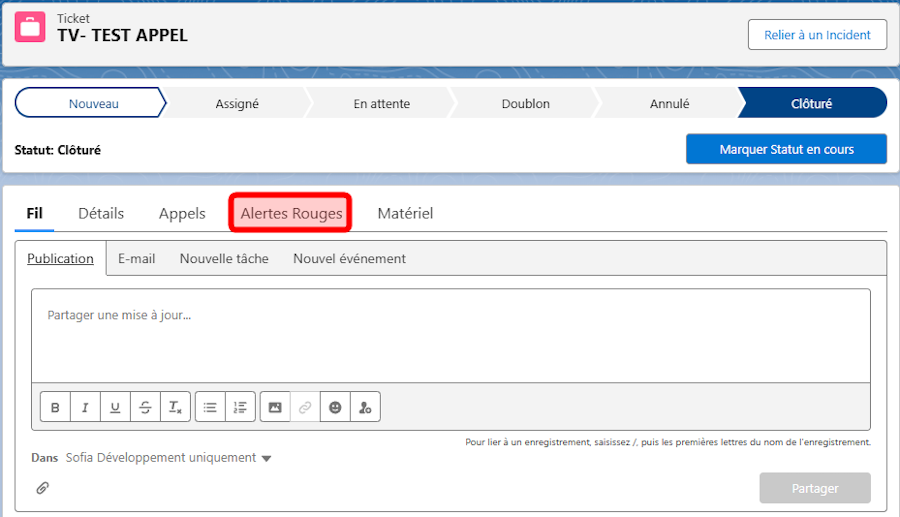Click the pink Ticket briefcase icon

pyautogui.click(x=30, y=27)
